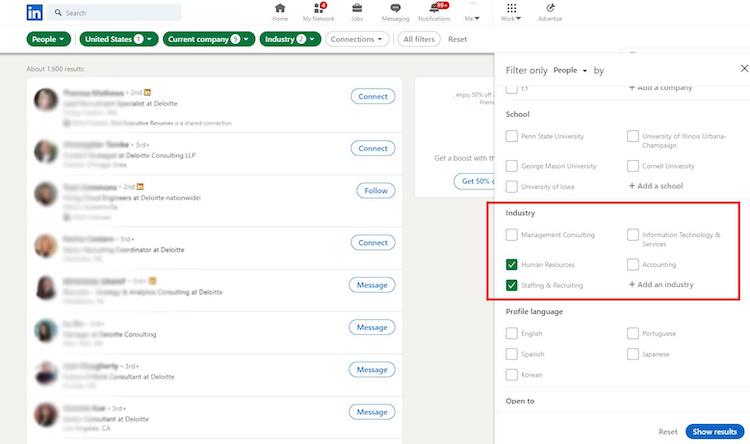This screenshot has height=444, width=750.
Task: Message the Analytics Consulting at Deloitte person
Action: point(372,285)
